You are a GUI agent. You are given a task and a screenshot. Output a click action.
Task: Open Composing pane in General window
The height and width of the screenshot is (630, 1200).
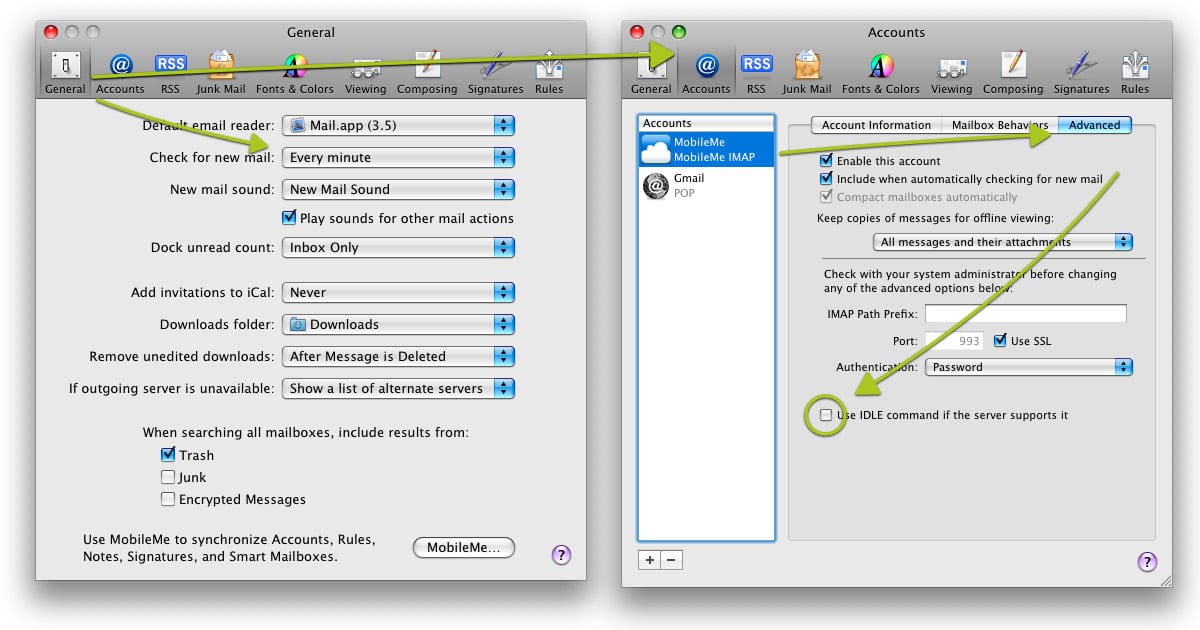click(x=427, y=73)
